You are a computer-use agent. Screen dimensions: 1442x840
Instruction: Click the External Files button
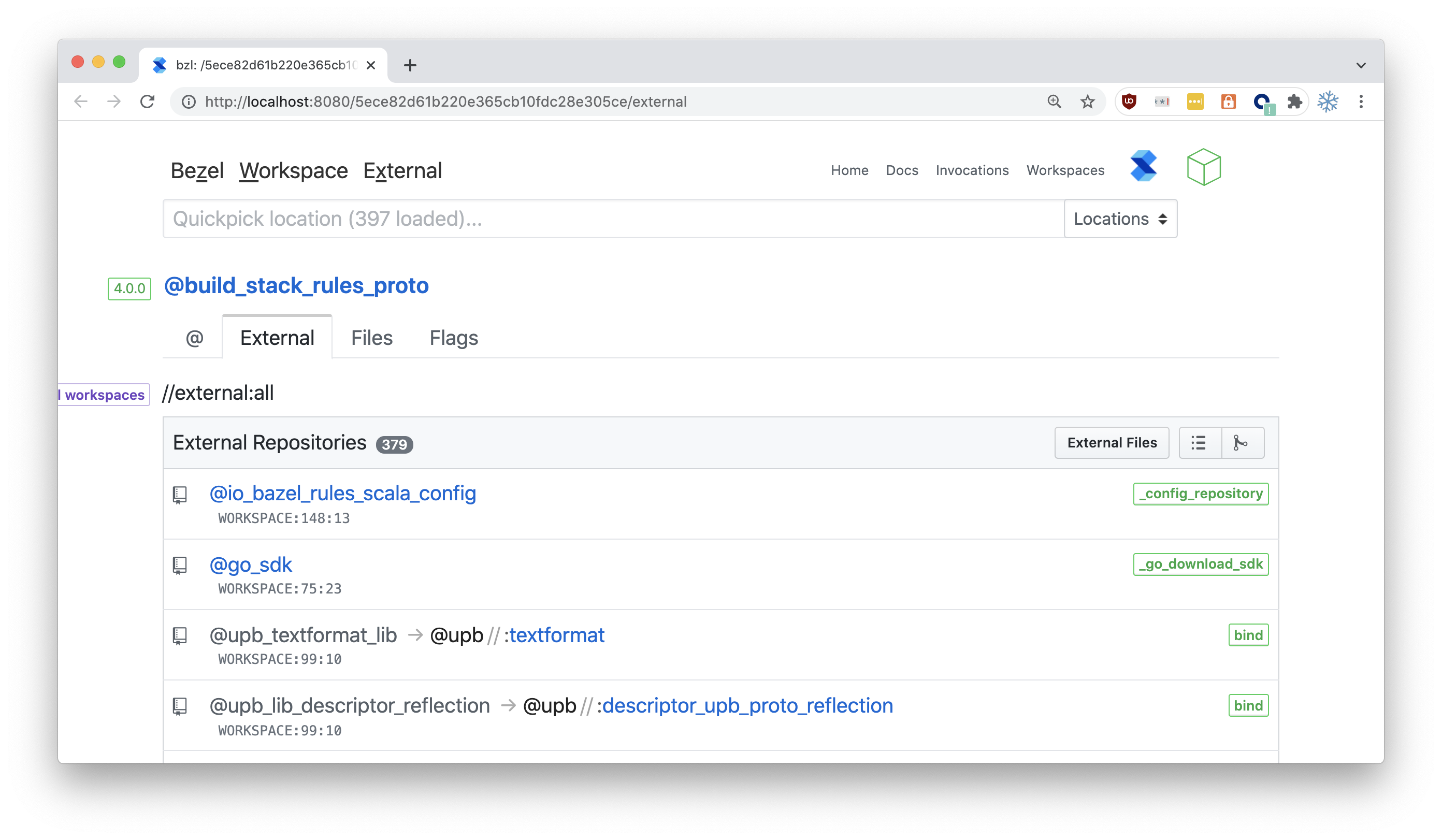(1111, 442)
